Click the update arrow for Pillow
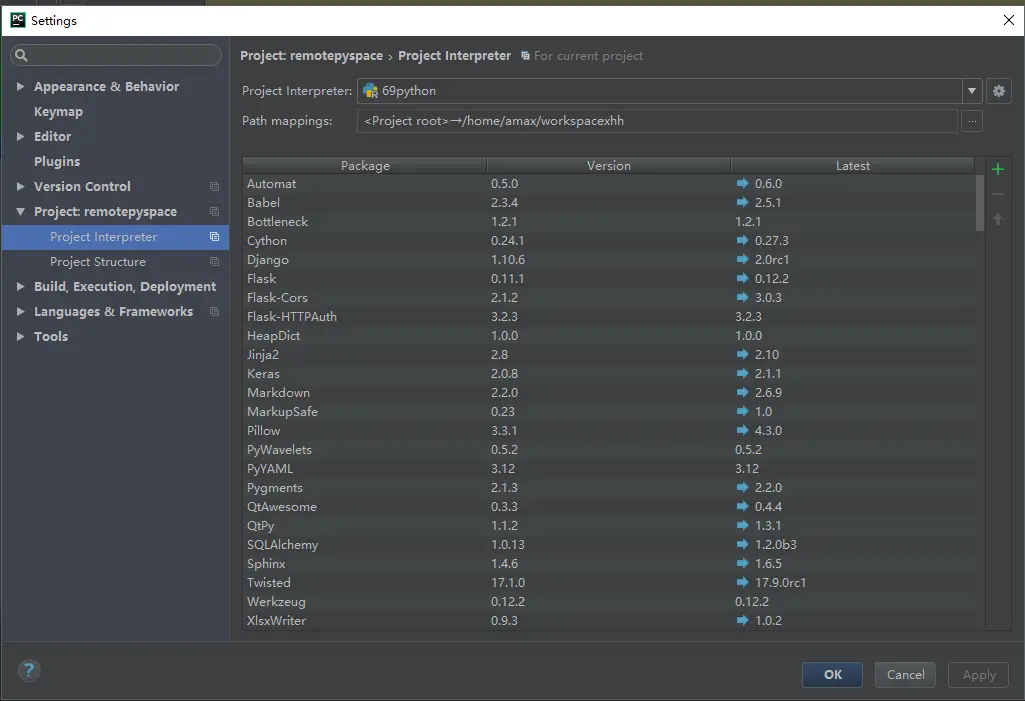This screenshot has height=701, width=1025. tap(742, 430)
